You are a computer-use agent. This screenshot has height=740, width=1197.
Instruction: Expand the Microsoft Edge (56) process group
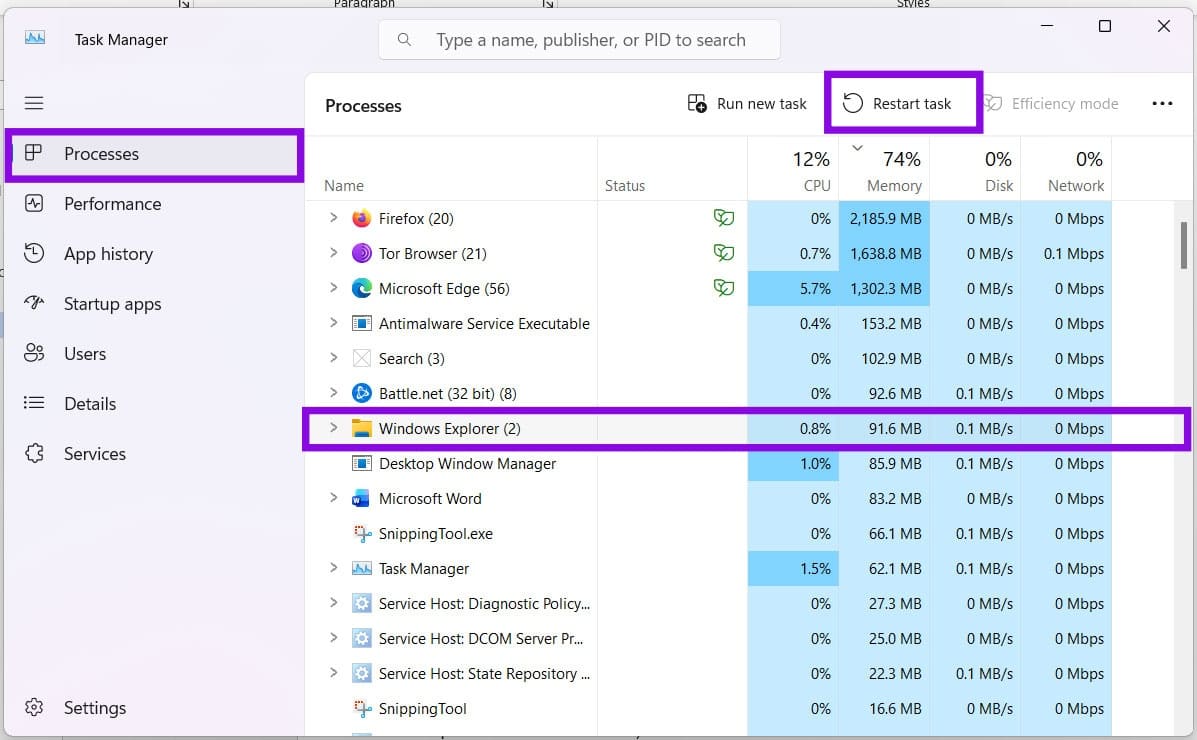coord(334,288)
